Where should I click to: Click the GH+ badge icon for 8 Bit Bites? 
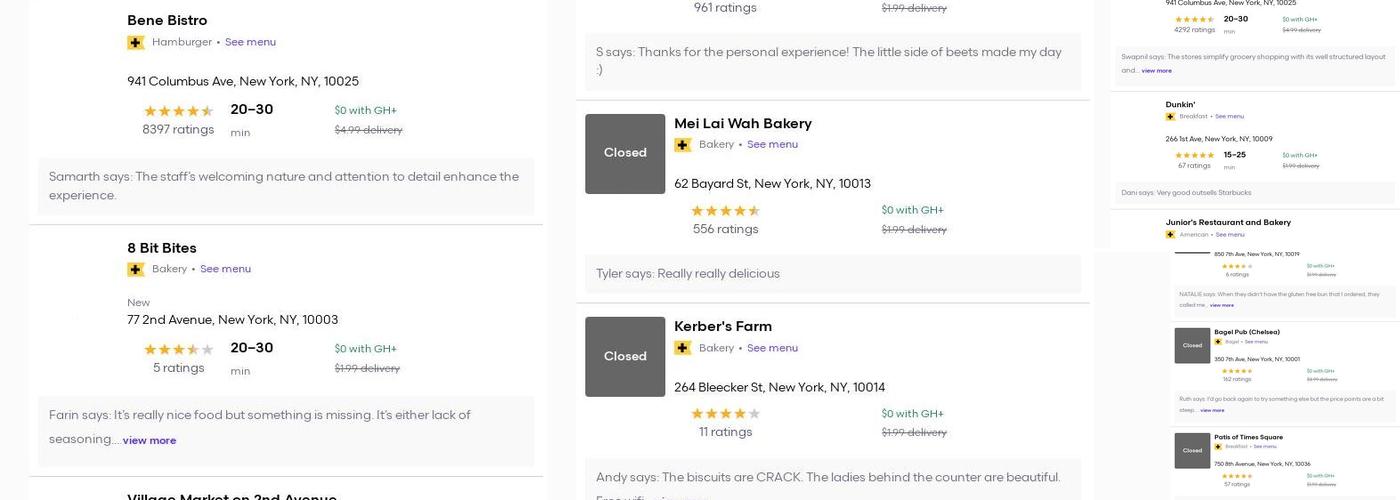pyautogui.click(x=136, y=269)
